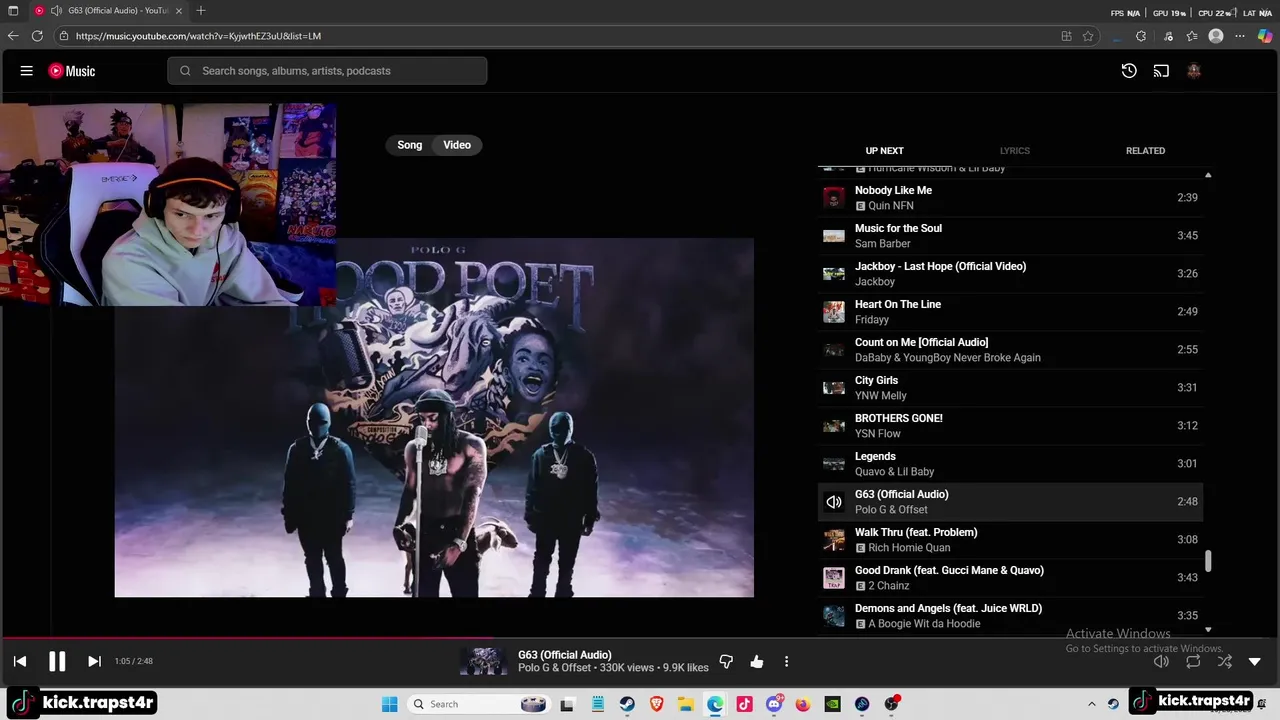Screen dimensions: 1280x720
Task: Play BROTHERS GONE! by YSN Flow
Action: 1010,426
